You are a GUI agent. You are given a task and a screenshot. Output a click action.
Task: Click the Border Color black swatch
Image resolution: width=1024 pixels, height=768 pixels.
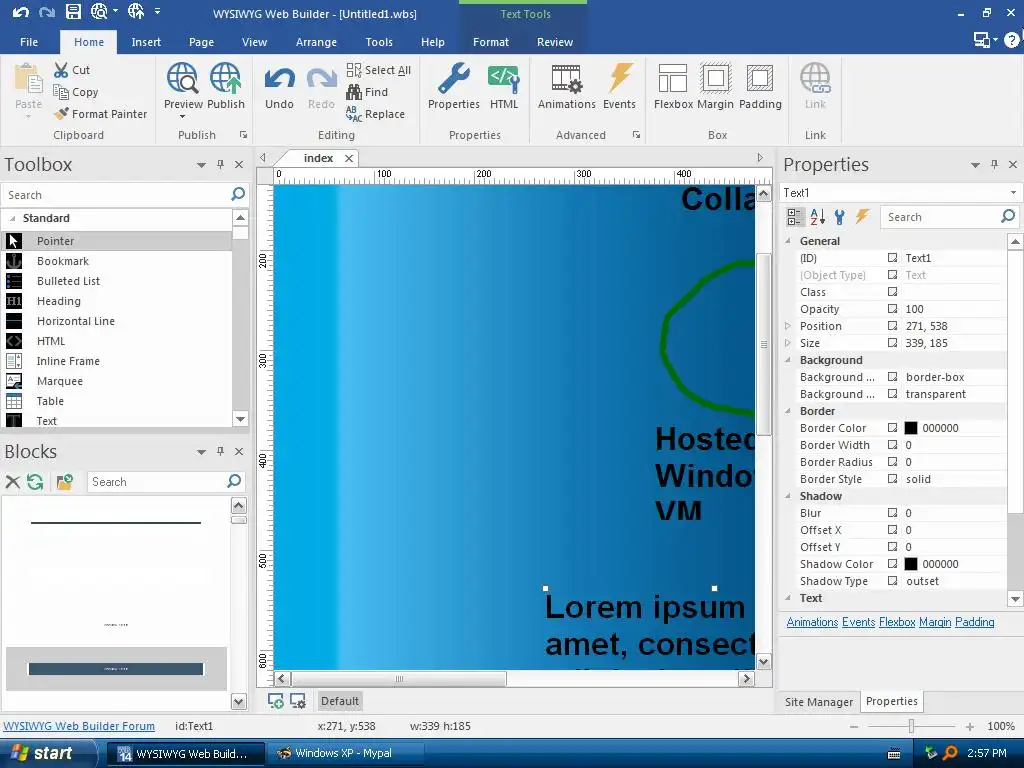tap(910, 428)
